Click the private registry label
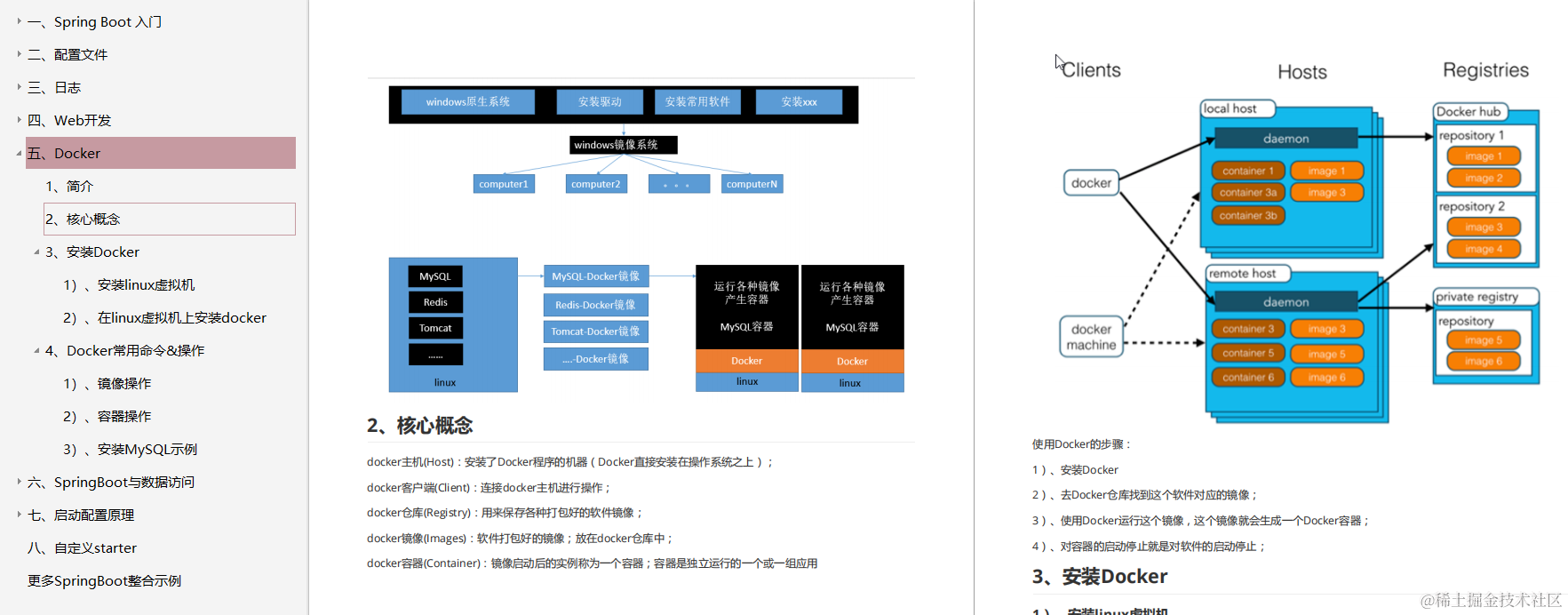1568x615 pixels. click(1485, 297)
